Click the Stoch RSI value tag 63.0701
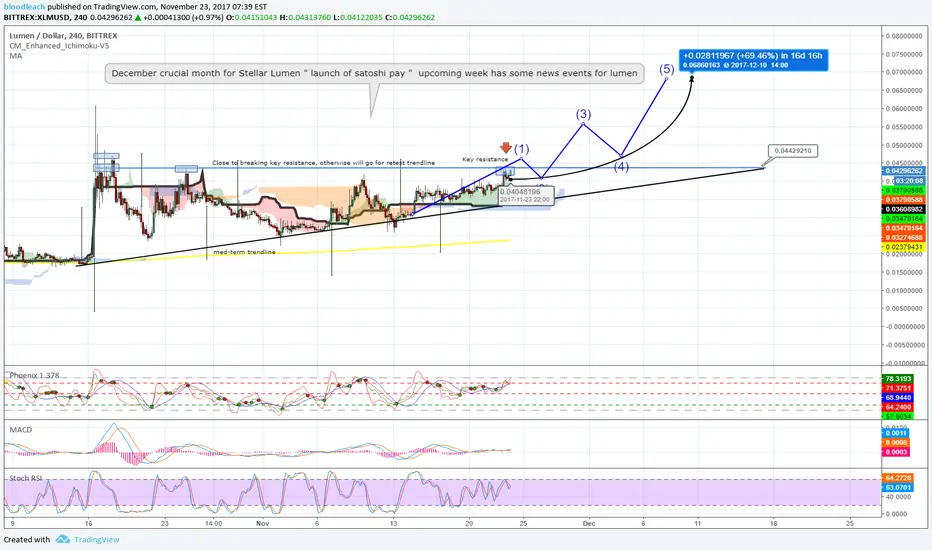Screen dimensions: 932x550 click(x=898, y=487)
